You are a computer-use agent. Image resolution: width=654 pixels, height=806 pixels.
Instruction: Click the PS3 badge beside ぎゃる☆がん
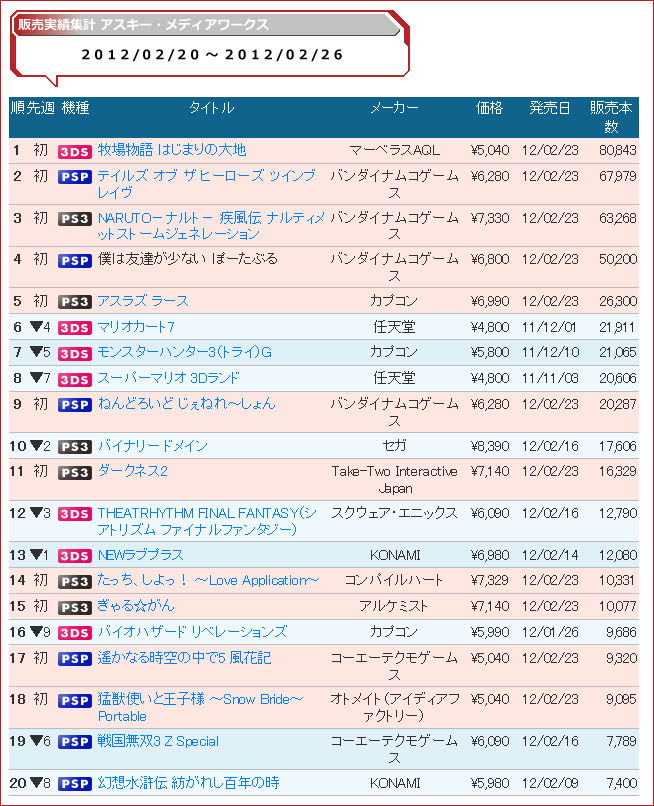75,608
